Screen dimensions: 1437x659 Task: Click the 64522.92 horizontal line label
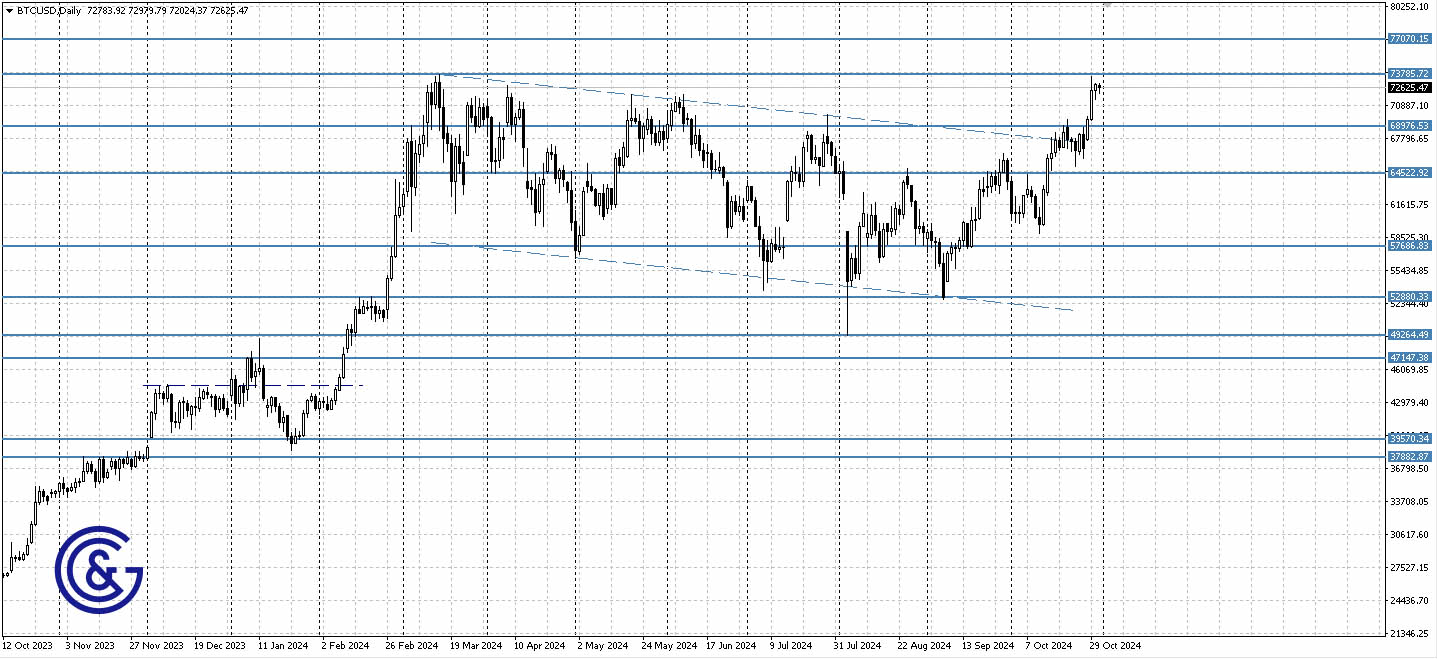pos(1409,173)
